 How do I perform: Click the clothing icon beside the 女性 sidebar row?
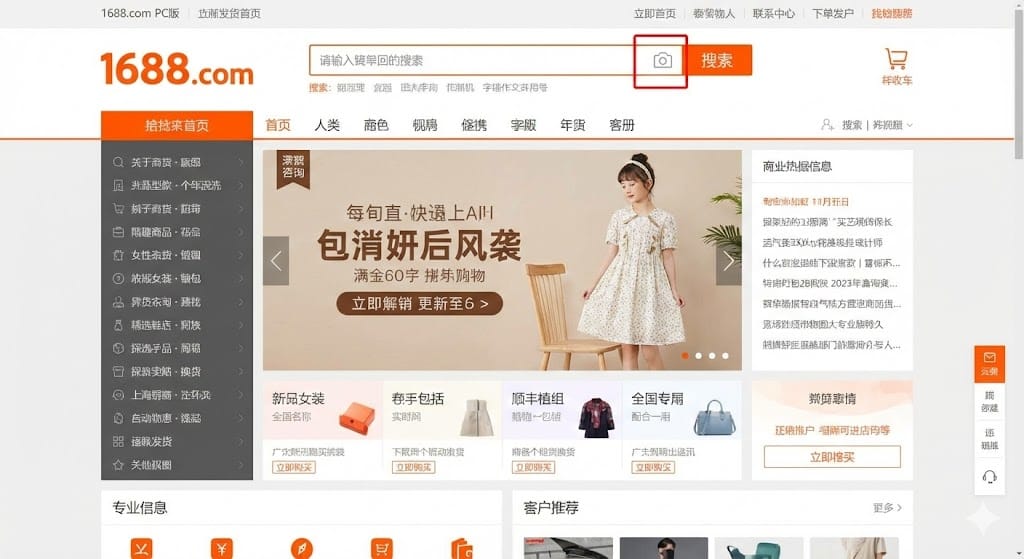point(118,255)
